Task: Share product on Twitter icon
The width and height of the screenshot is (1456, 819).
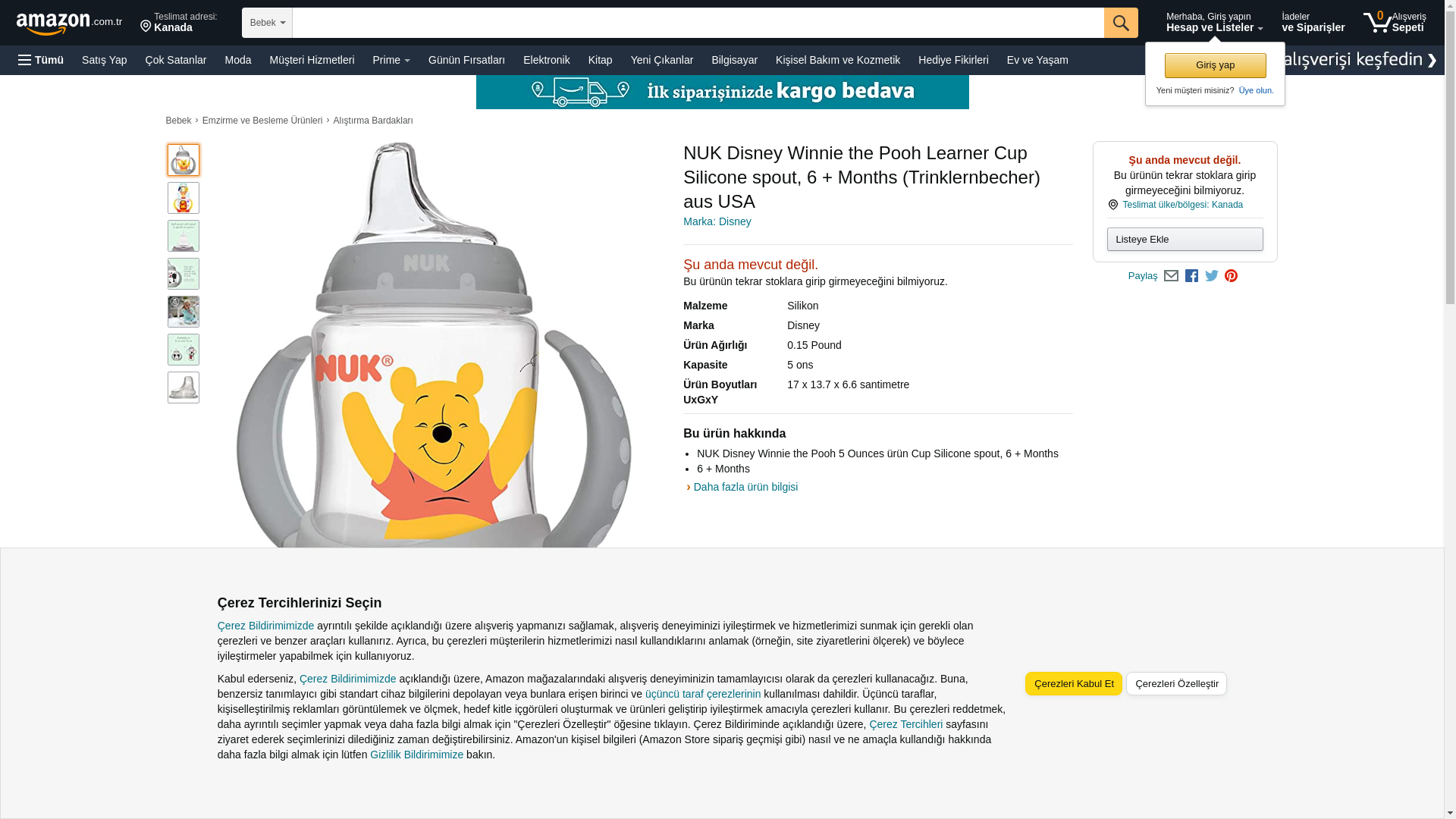Action: point(1212,276)
